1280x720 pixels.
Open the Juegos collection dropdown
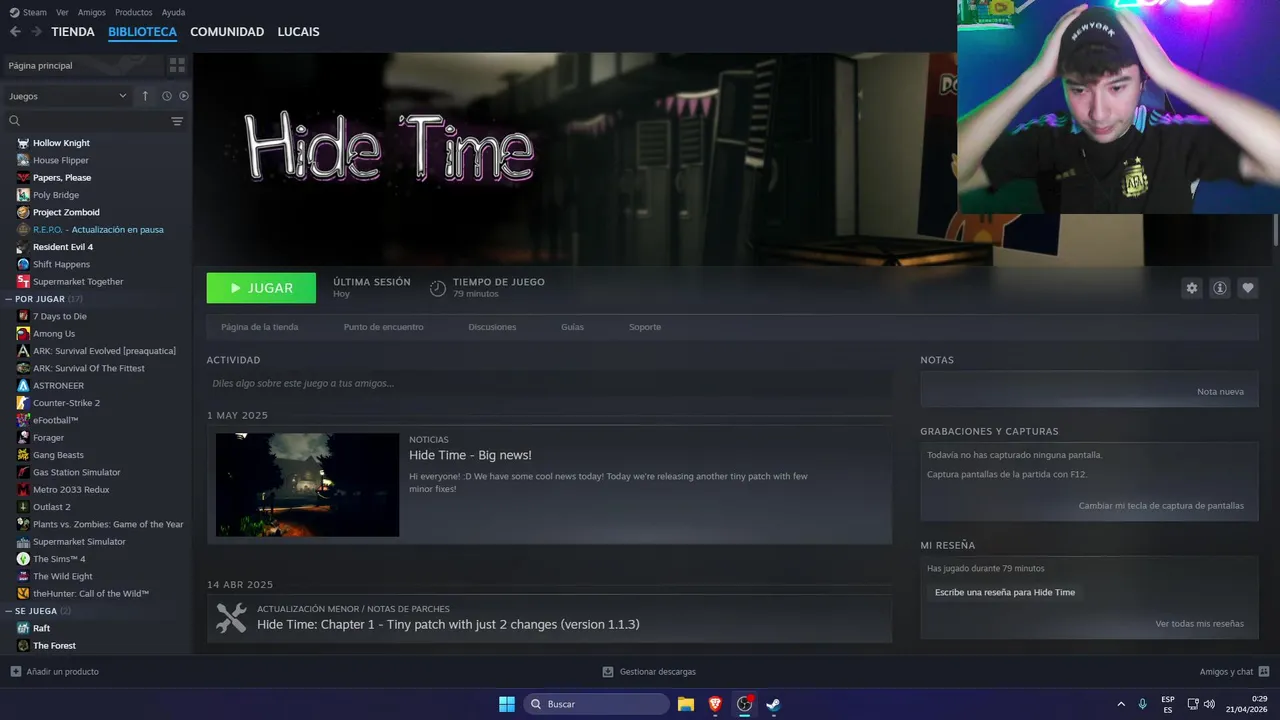pos(68,96)
